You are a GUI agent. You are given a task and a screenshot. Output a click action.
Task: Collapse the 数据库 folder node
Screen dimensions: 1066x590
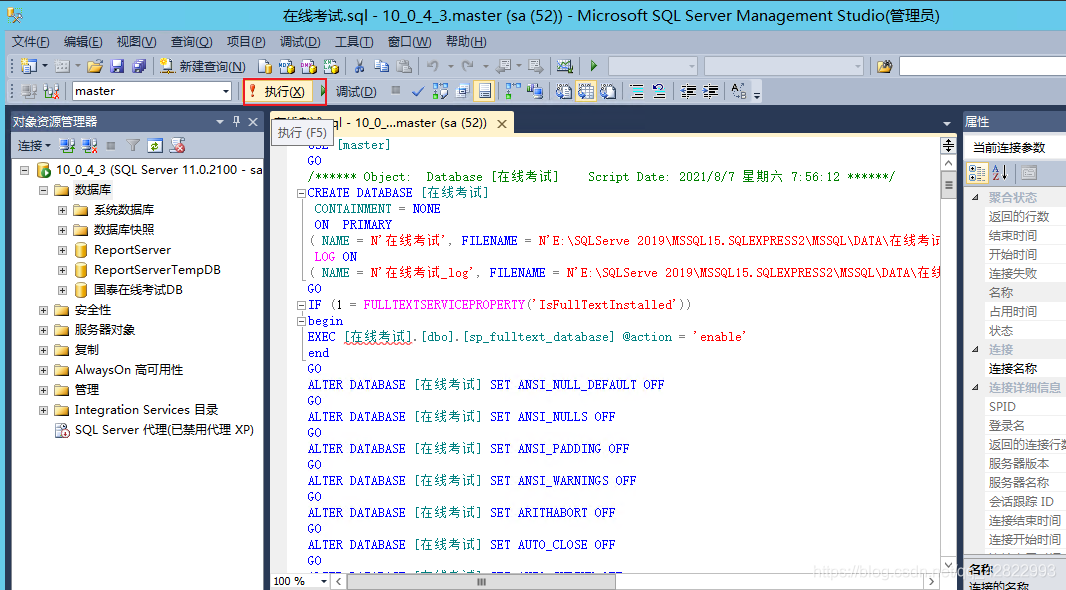click(44, 190)
